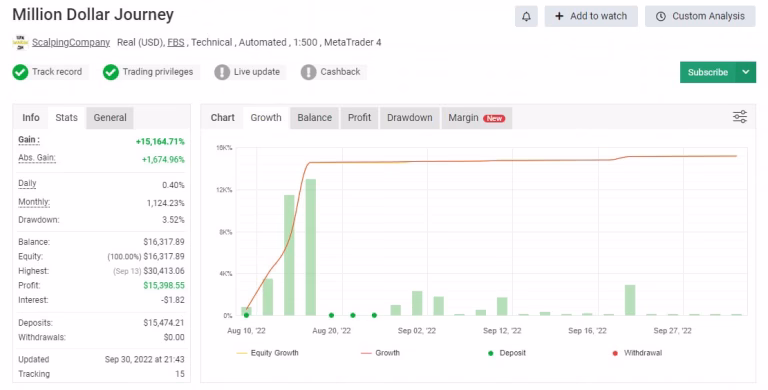
Task: Click the Gain value +15,164.71%
Action: click(160, 142)
